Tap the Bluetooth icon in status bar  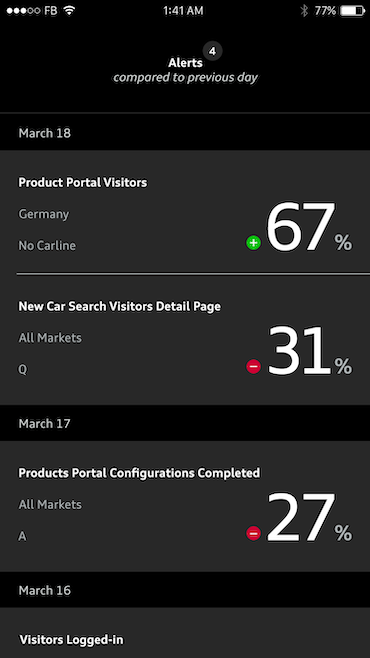pyautogui.click(x=304, y=11)
